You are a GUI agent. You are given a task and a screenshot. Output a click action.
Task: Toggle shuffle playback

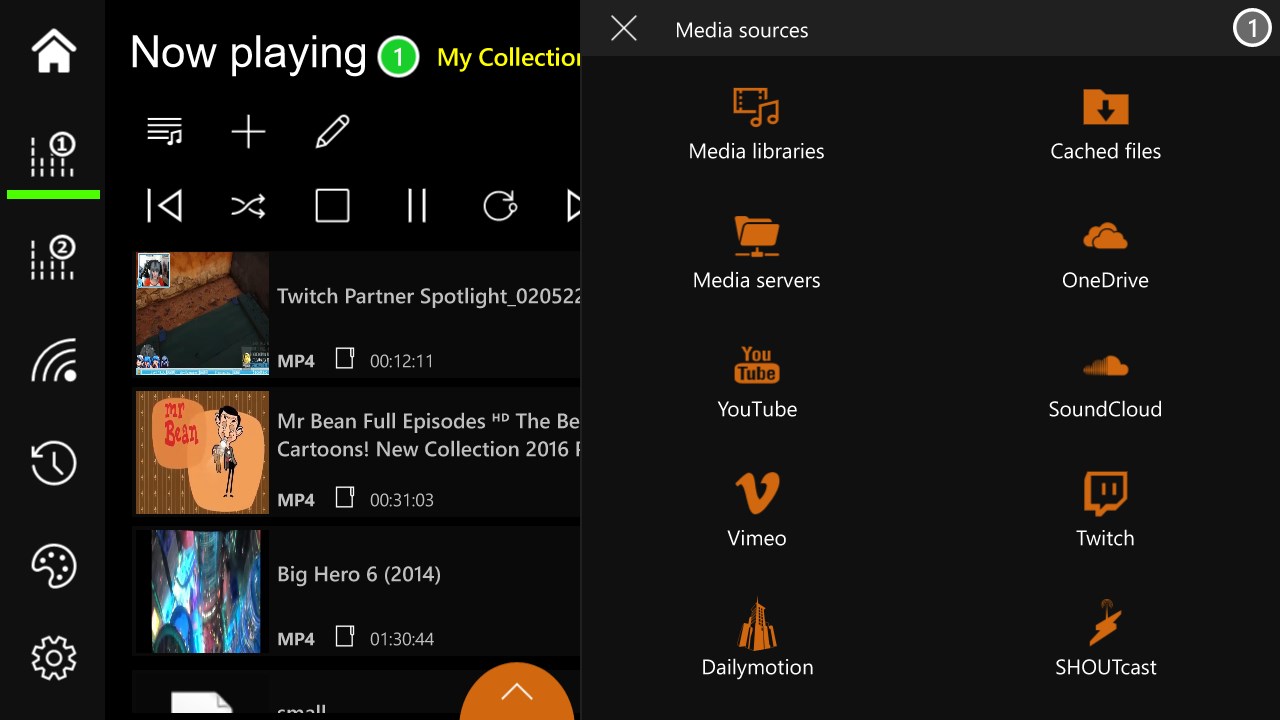248,206
